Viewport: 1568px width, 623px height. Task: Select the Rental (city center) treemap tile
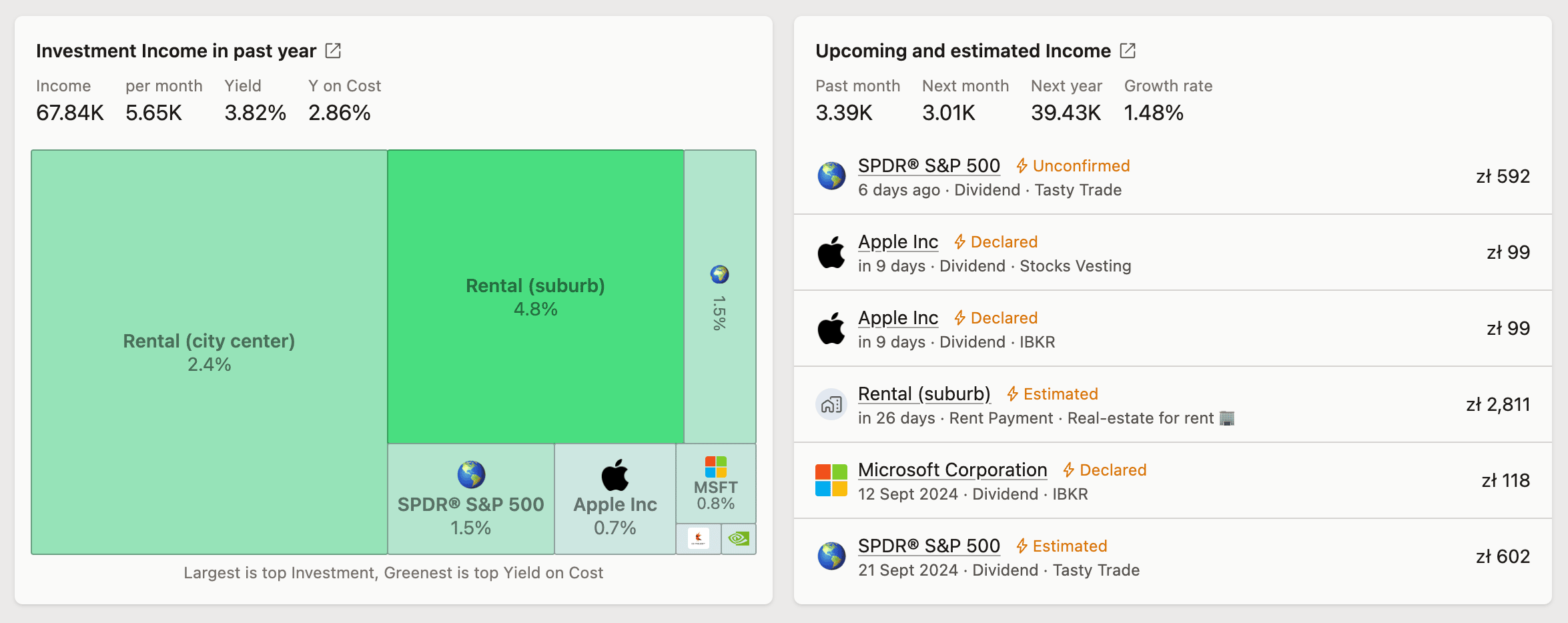point(209,352)
